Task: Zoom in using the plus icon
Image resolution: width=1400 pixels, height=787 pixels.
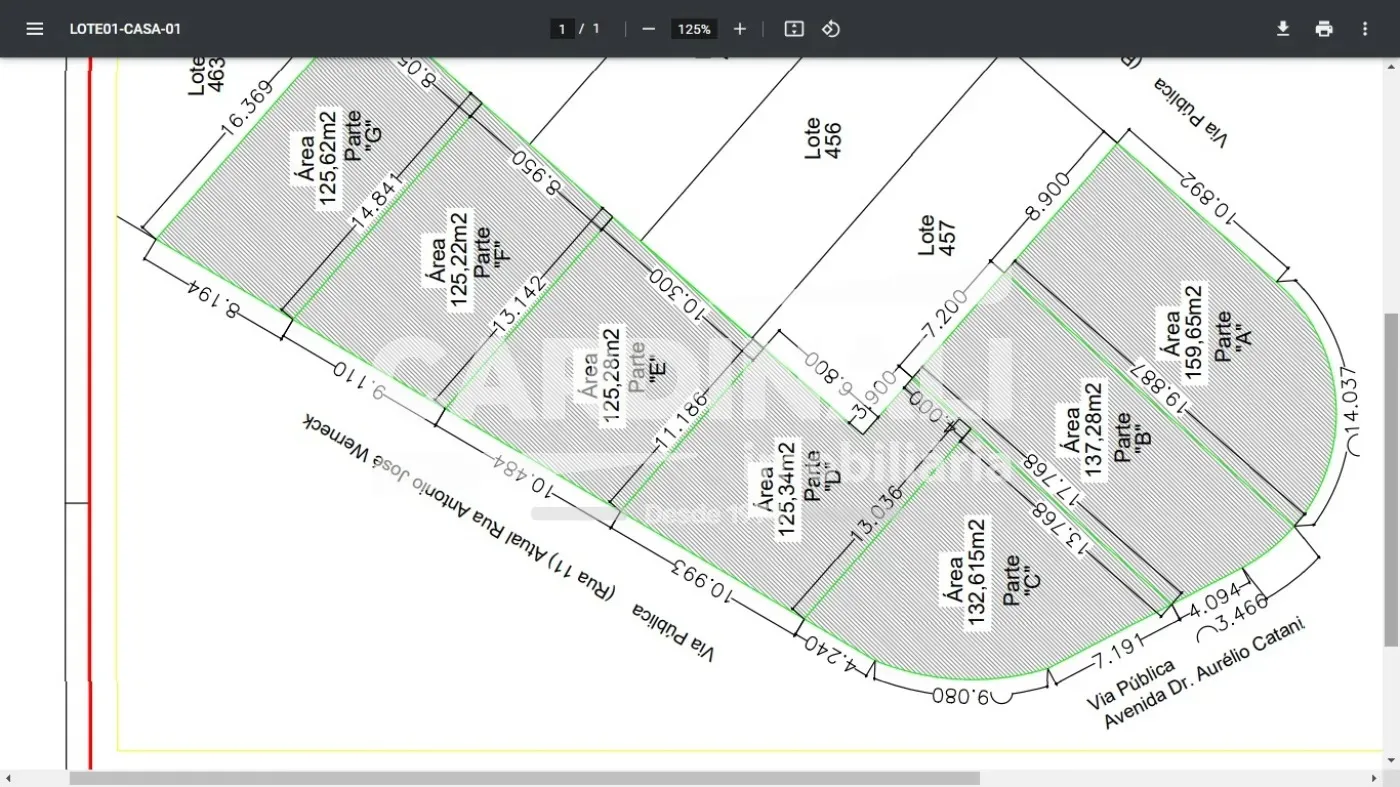Action: [739, 28]
